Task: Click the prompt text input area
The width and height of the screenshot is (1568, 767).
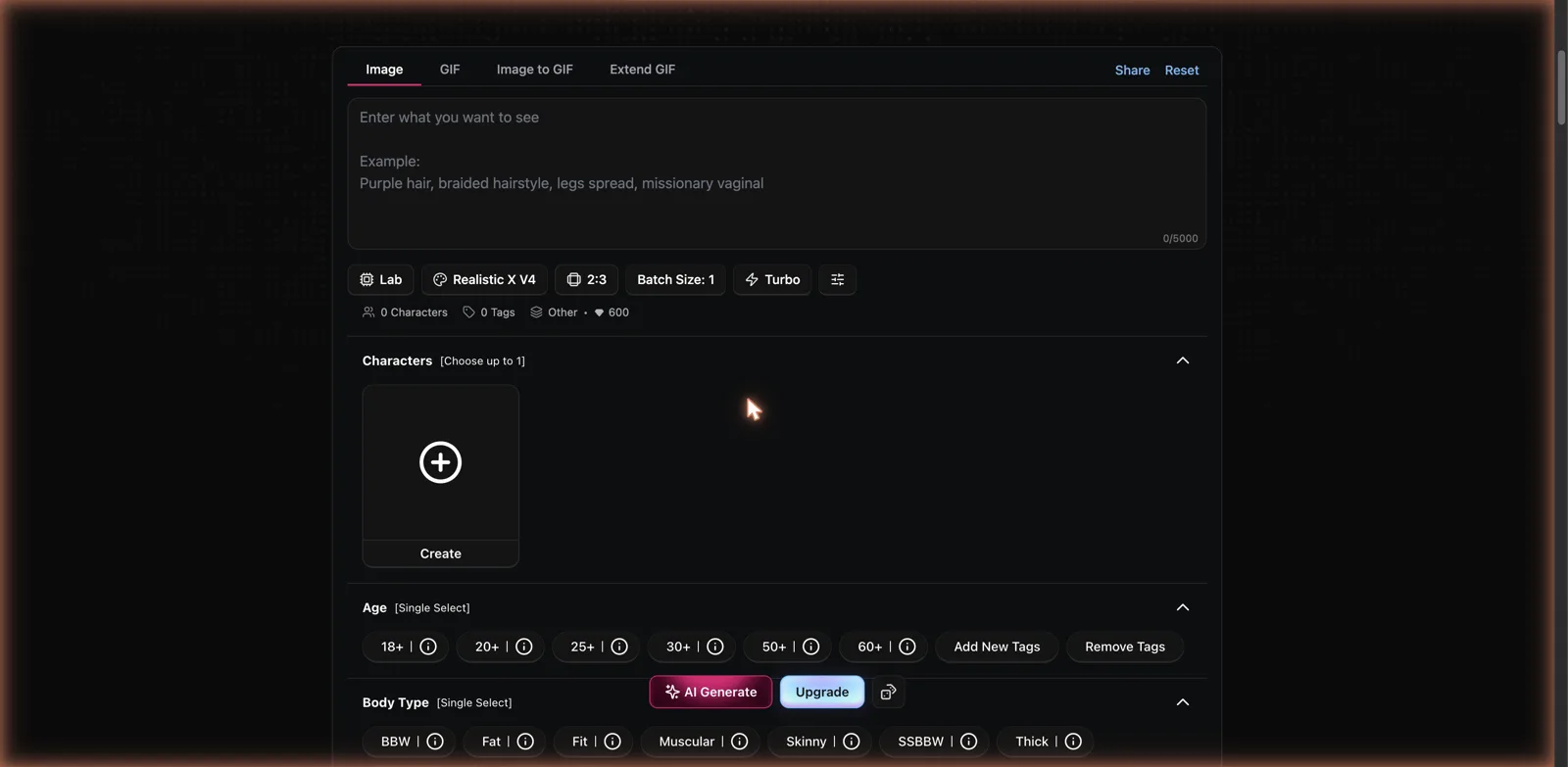Action: pos(777,173)
